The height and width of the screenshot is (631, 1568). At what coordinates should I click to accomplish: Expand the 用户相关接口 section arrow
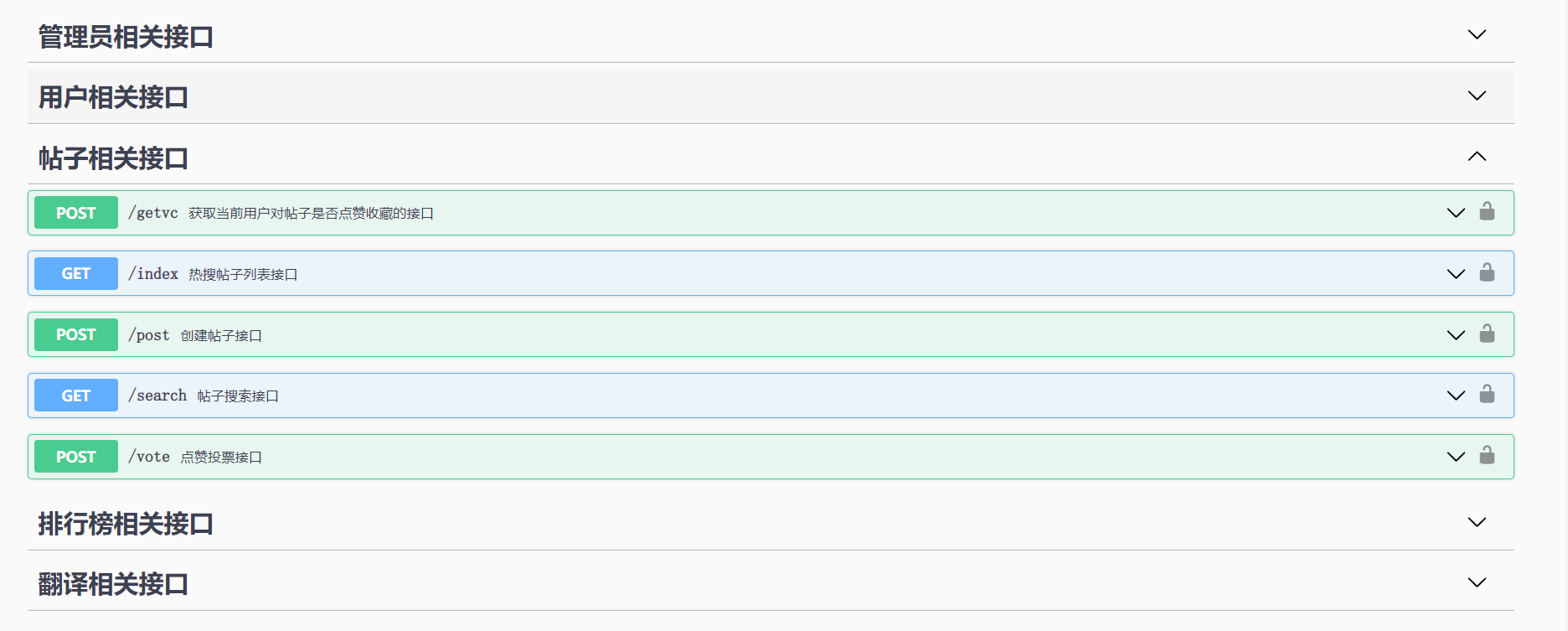[x=1477, y=96]
